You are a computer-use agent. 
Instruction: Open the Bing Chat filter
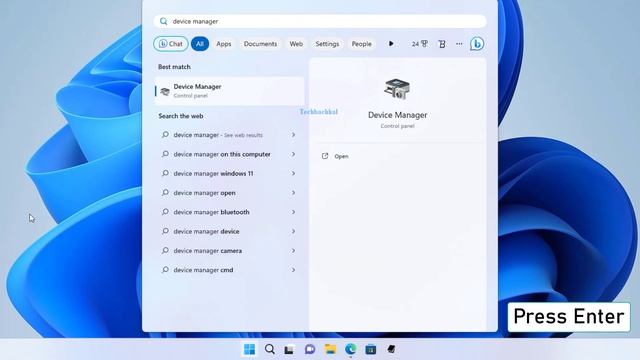pyautogui.click(x=171, y=44)
